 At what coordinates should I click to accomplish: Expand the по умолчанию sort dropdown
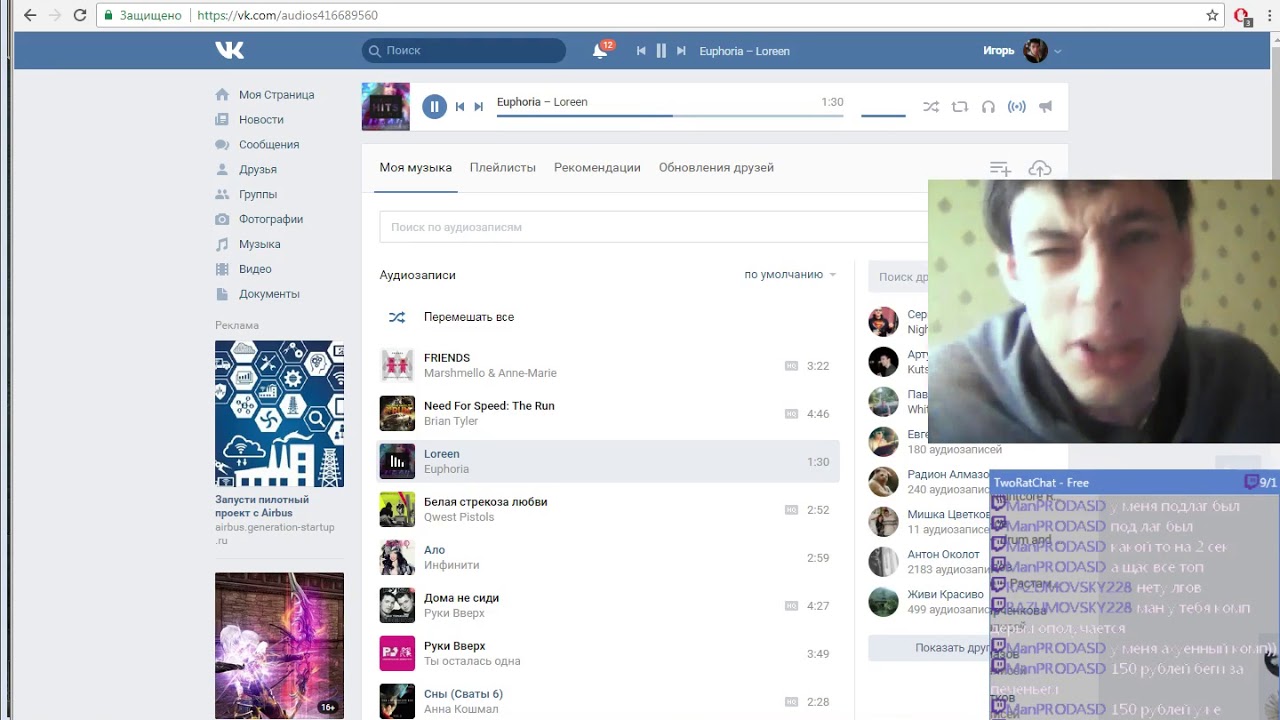(x=790, y=275)
